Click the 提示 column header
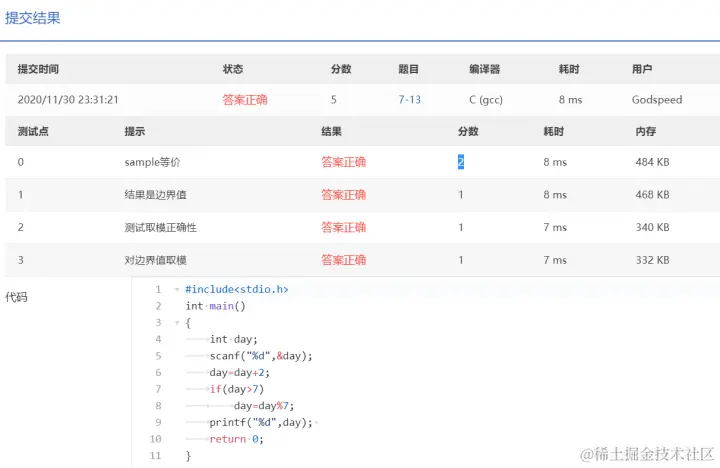 pos(135,131)
